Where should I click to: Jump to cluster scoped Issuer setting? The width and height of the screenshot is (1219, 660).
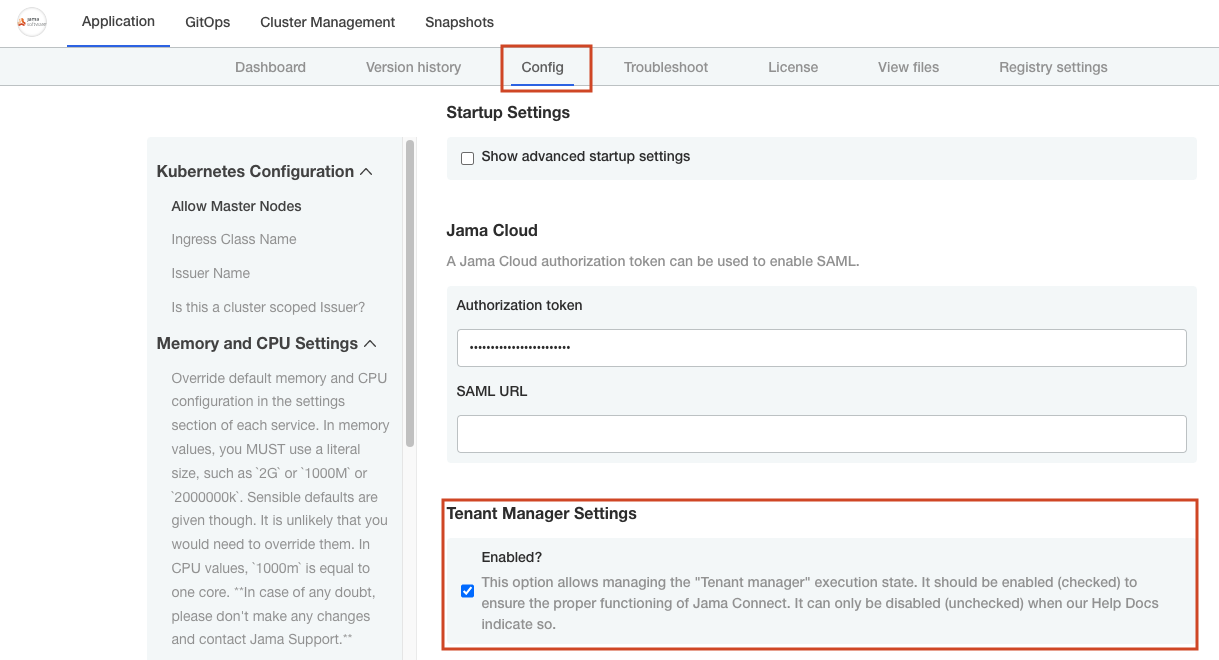click(x=268, y=307)
